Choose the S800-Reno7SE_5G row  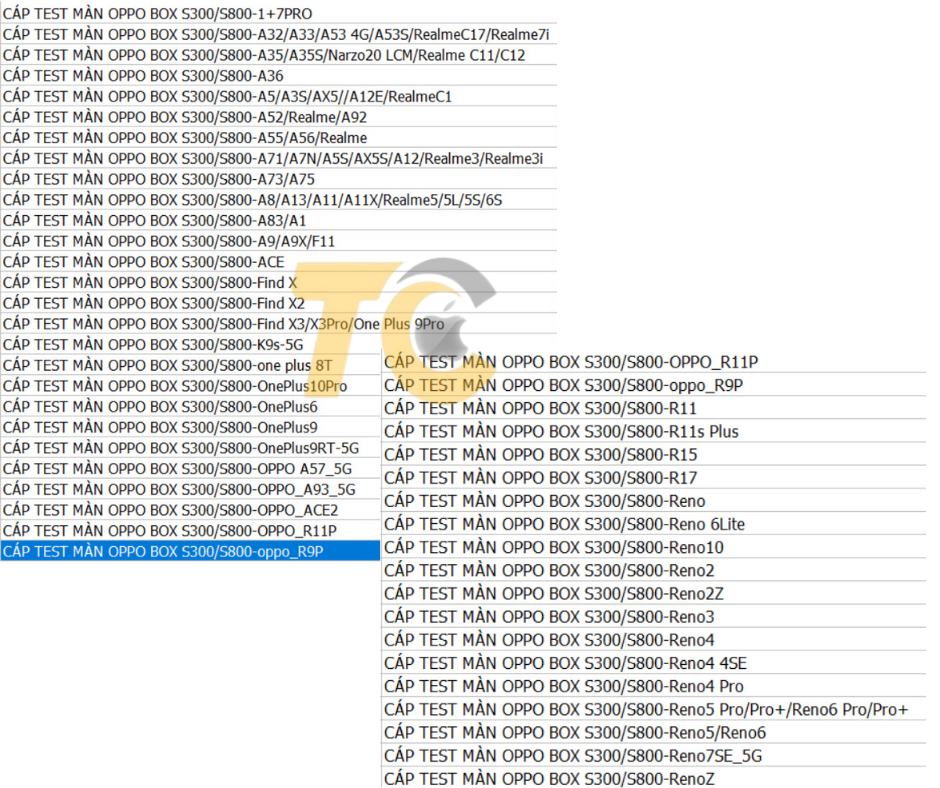click(654, 755)
